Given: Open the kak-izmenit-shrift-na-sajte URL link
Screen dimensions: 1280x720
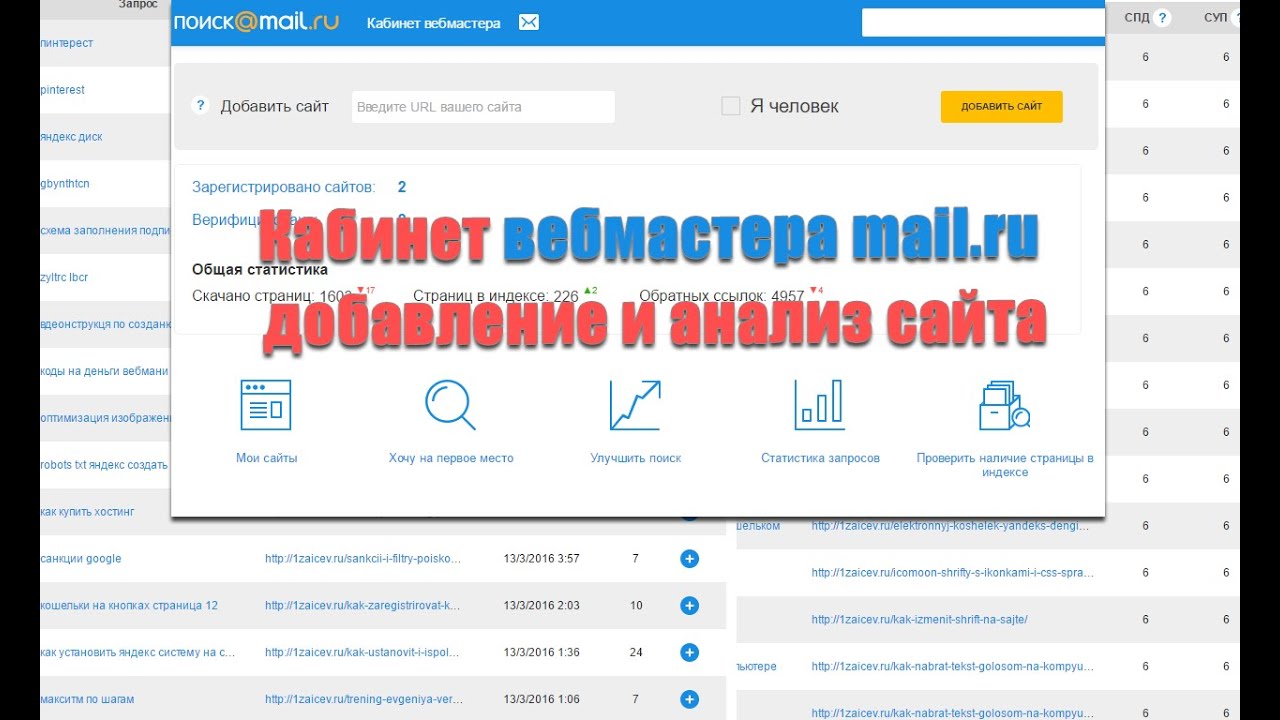Looking at the screenshot, I should 919,619.
